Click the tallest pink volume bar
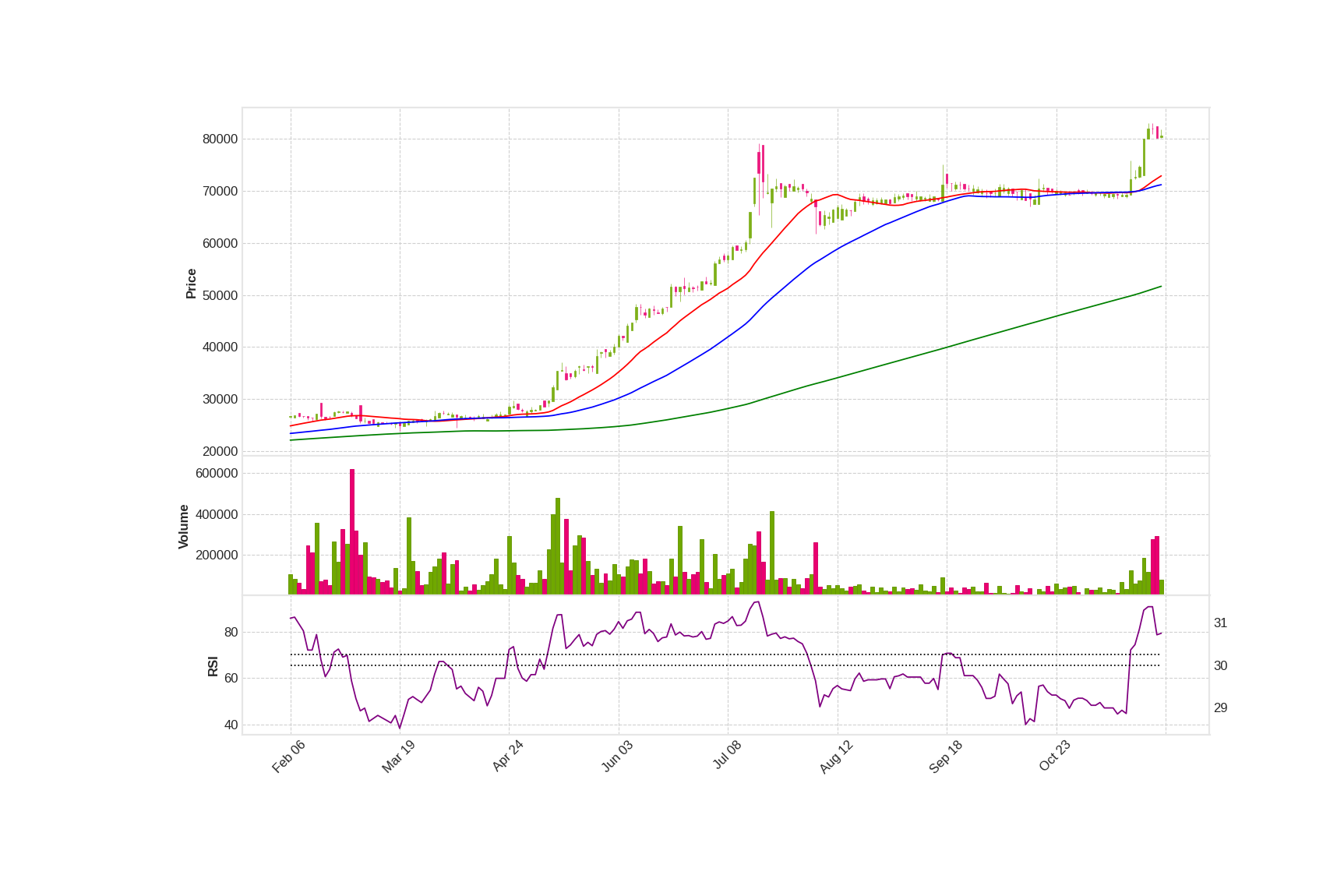 pos(352,532)
